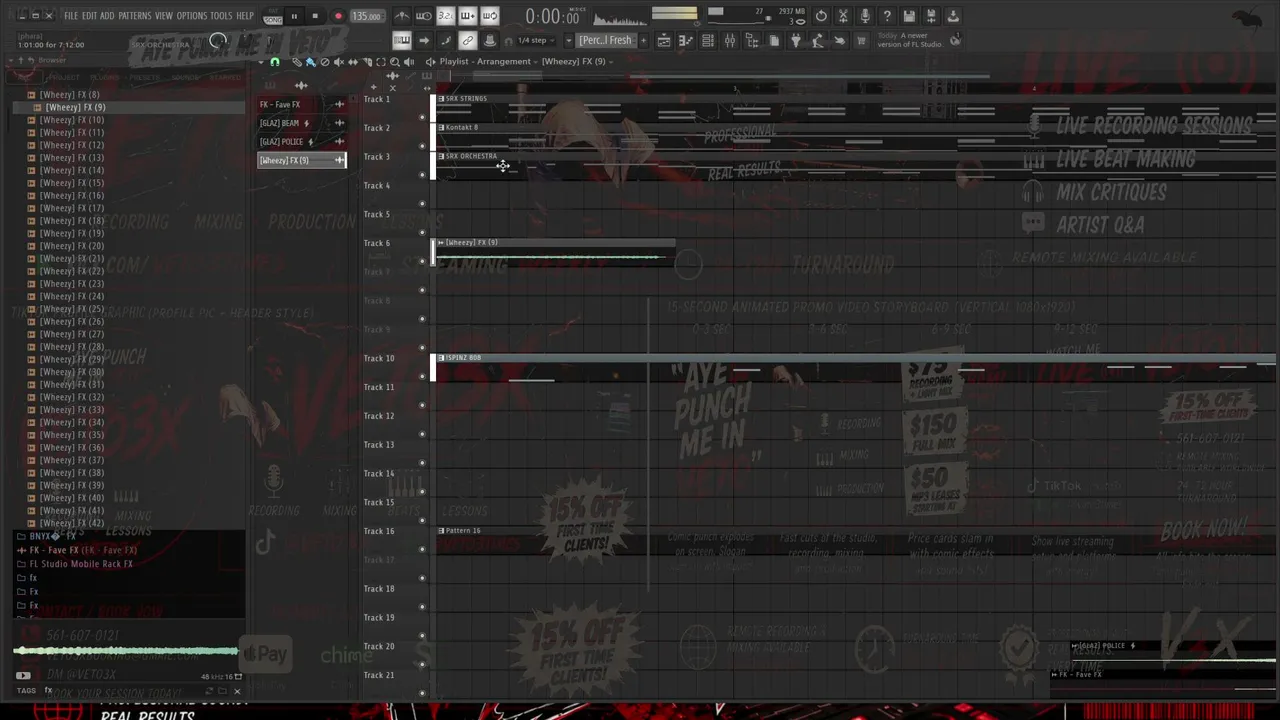Select the Draw pencil tool in playlist
Image resolution: width=1280 pixels, height=720 pixels.
click(297, 62)
